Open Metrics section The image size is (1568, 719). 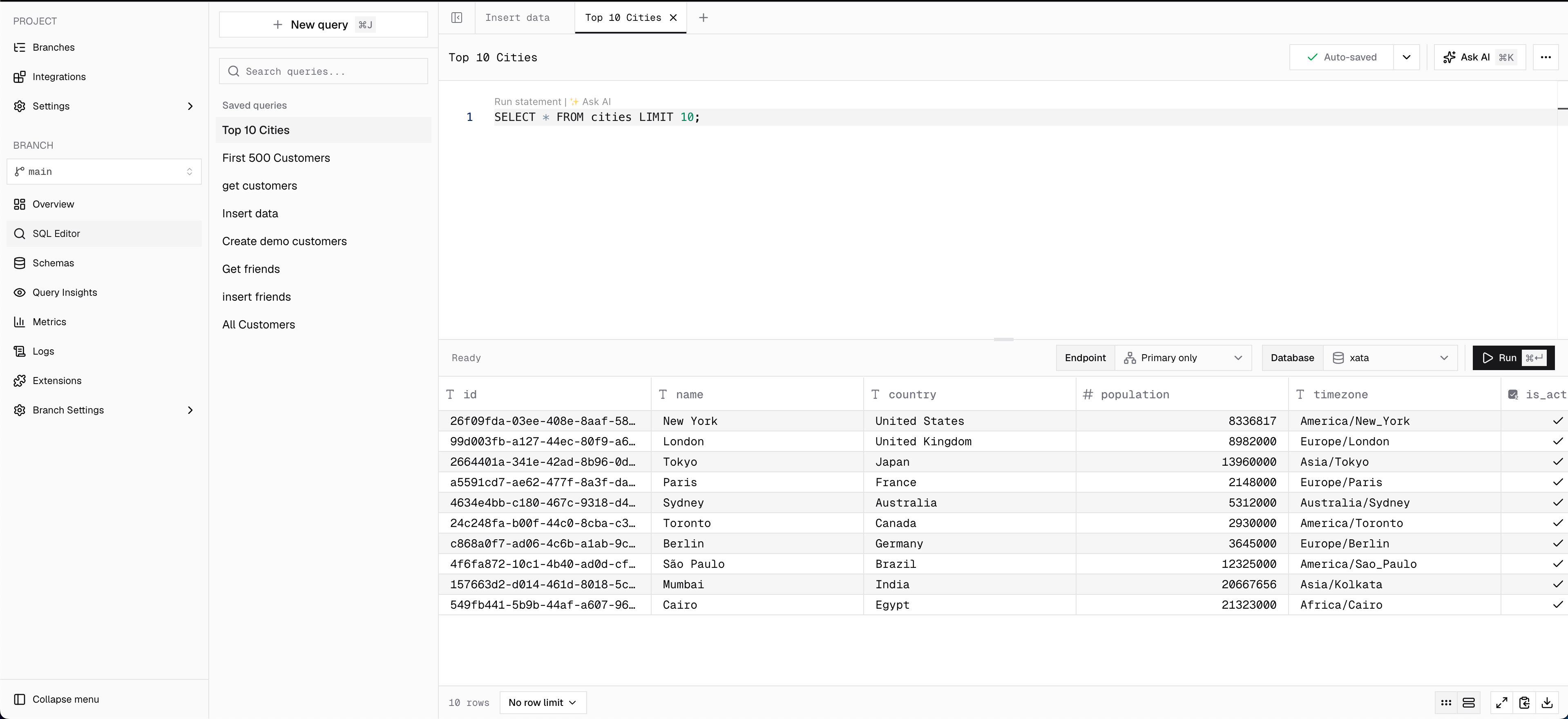[x=104, y=322]
